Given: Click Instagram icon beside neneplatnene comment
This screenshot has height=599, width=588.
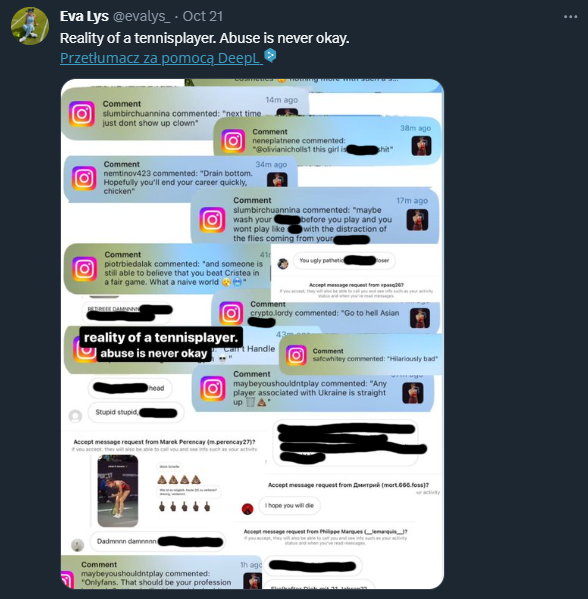Looking at the screenshot, I should tap(233, 141).
